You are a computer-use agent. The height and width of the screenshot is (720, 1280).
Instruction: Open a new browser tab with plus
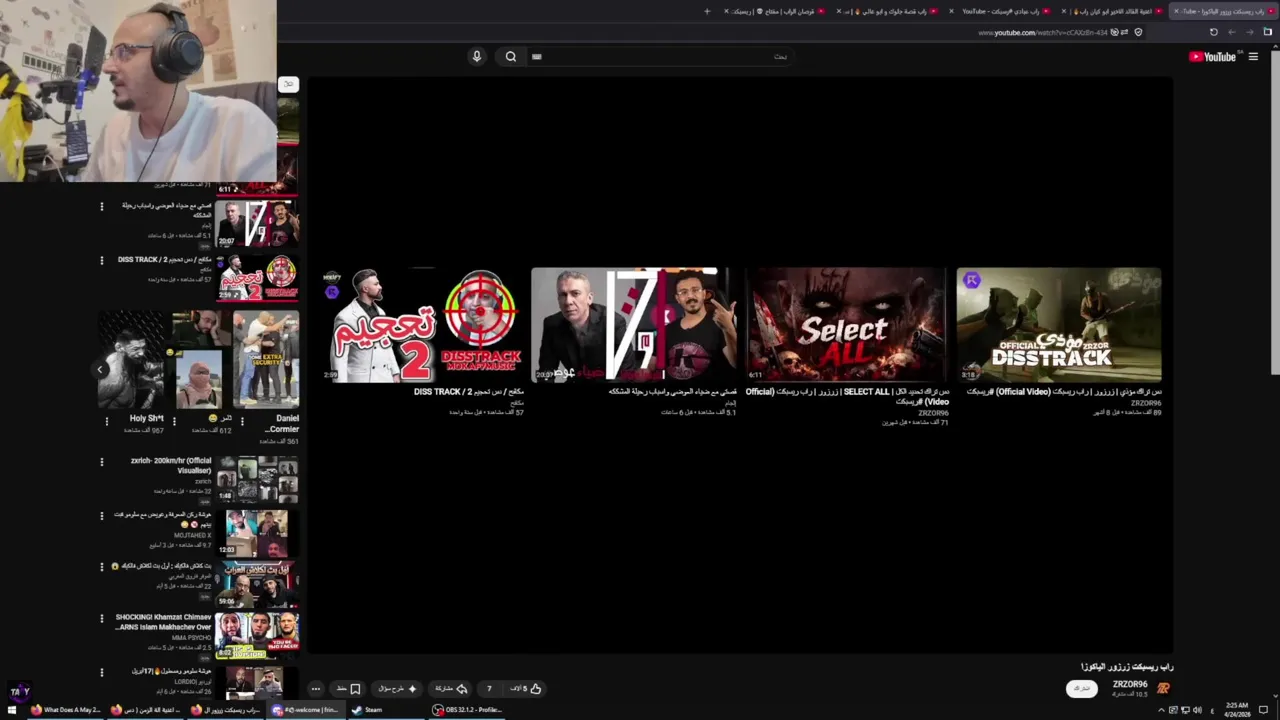point(707,11)
